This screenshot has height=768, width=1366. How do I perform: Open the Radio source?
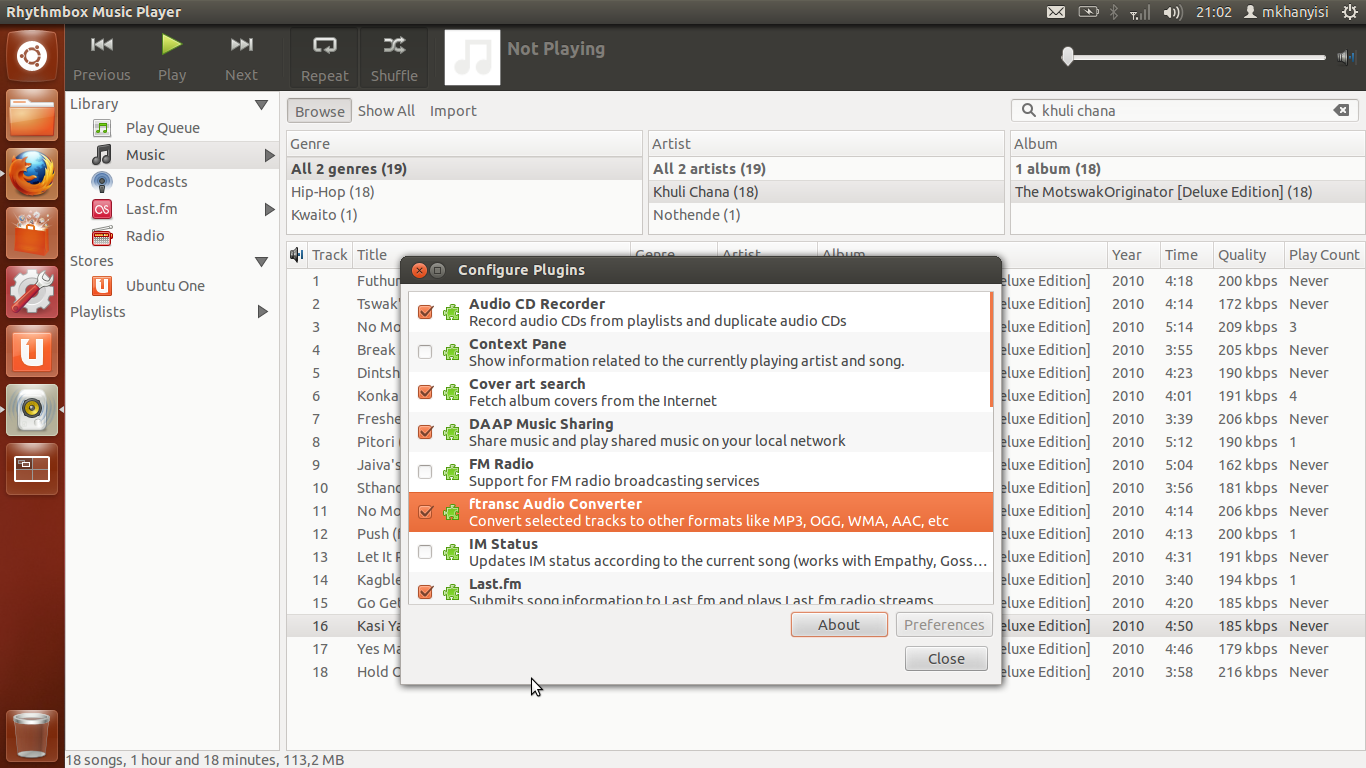[x=145, y=236]
